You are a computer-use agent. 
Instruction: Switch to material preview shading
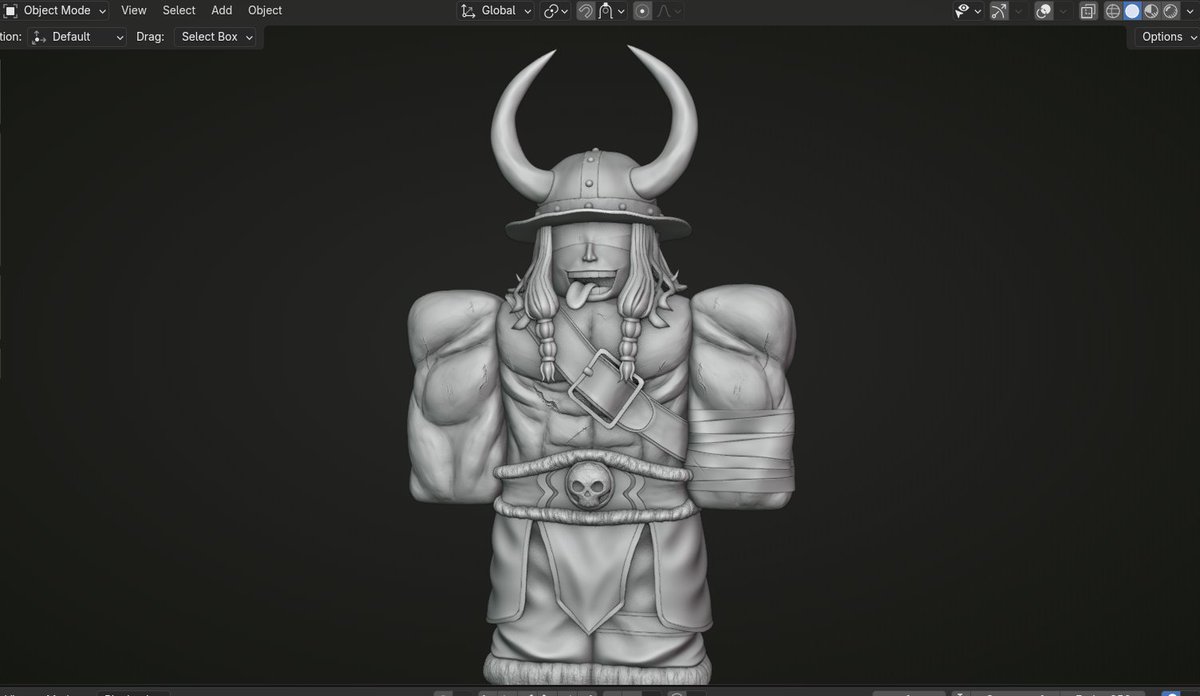click(1151, 11)
